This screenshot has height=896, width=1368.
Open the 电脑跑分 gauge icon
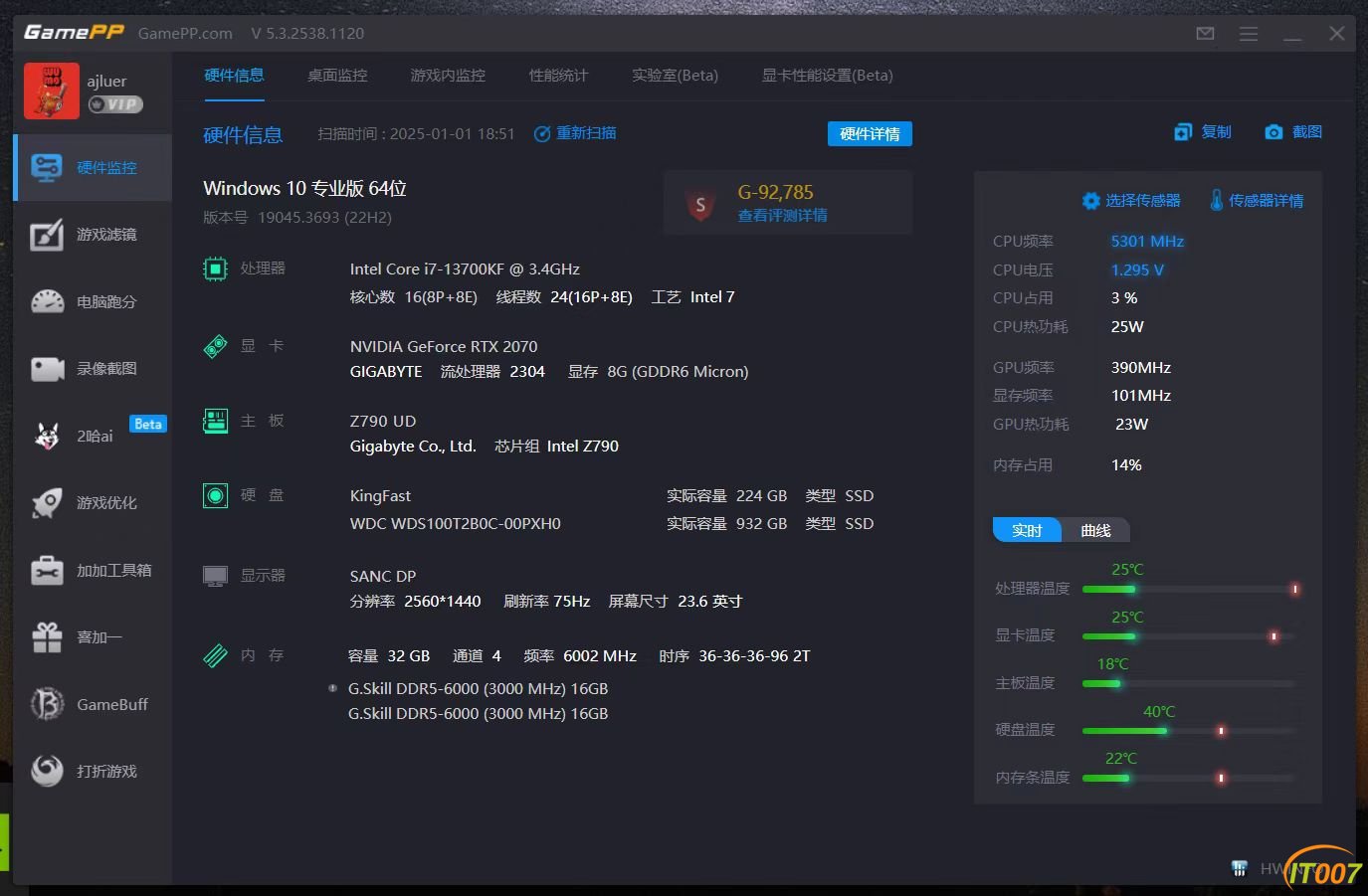(x=47, y=301)
